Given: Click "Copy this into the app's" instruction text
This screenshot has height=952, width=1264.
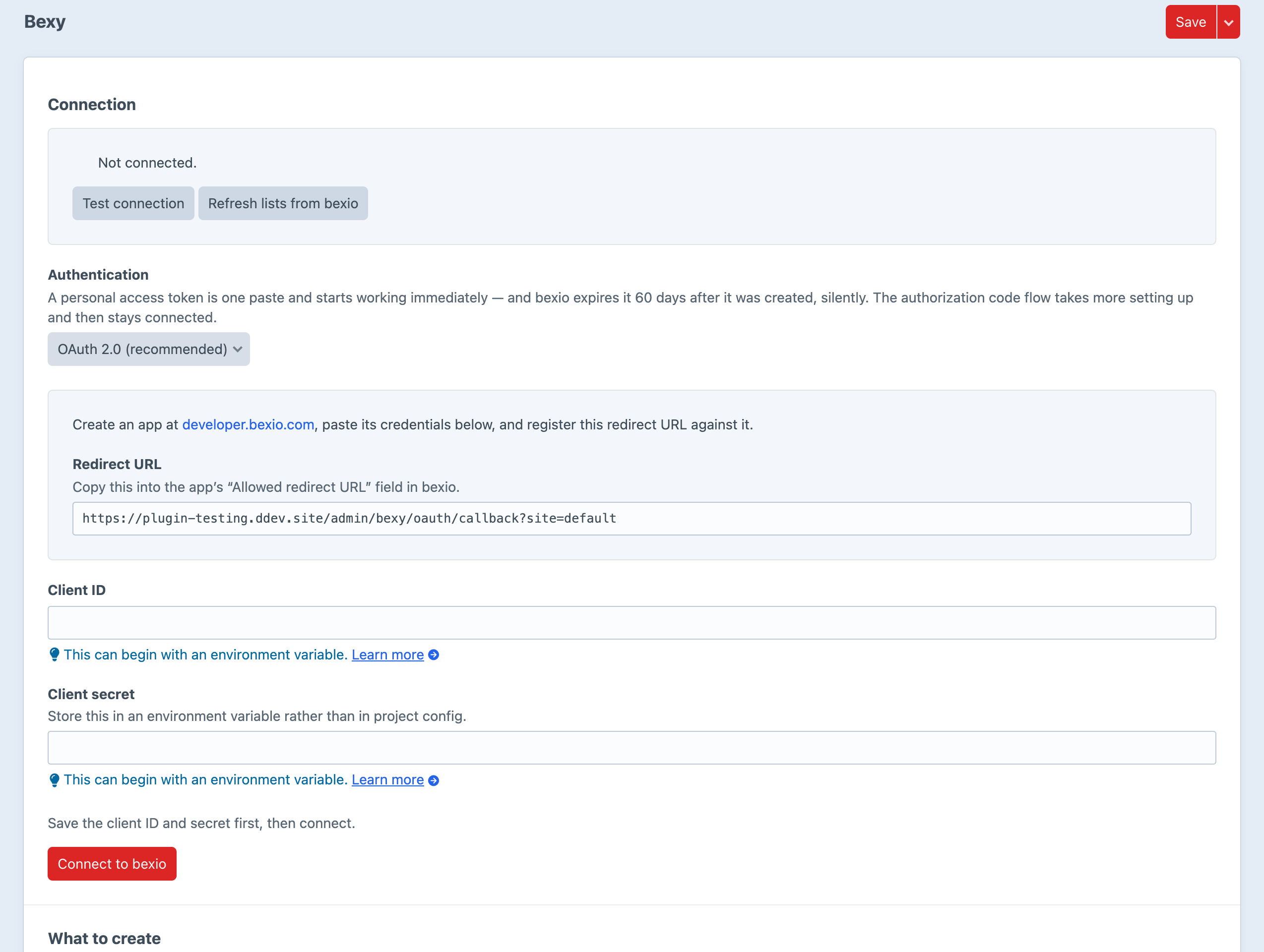Looking at the screenshot, I should click(x=266, y=487).
